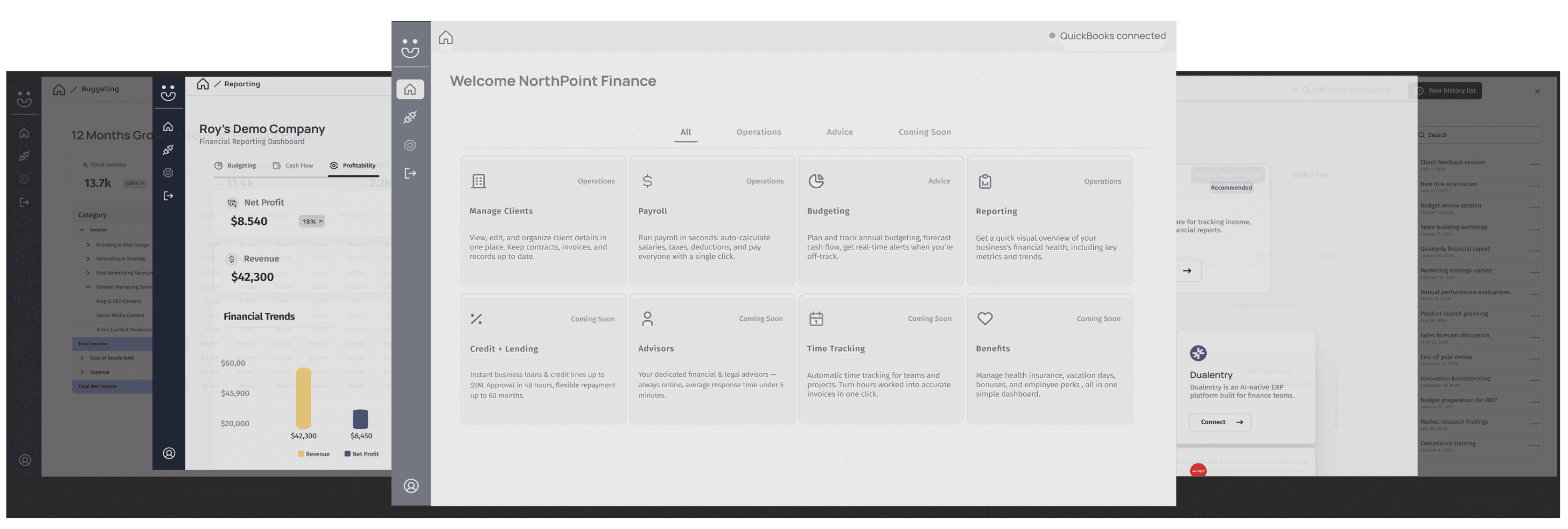Click the Time Tracking calendar icon
1568x529 pixels.
click(816, 319)
